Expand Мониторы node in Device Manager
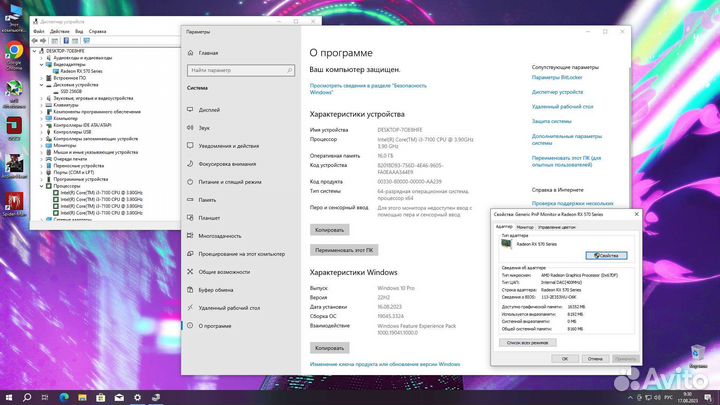 click(x=41, y=146)
